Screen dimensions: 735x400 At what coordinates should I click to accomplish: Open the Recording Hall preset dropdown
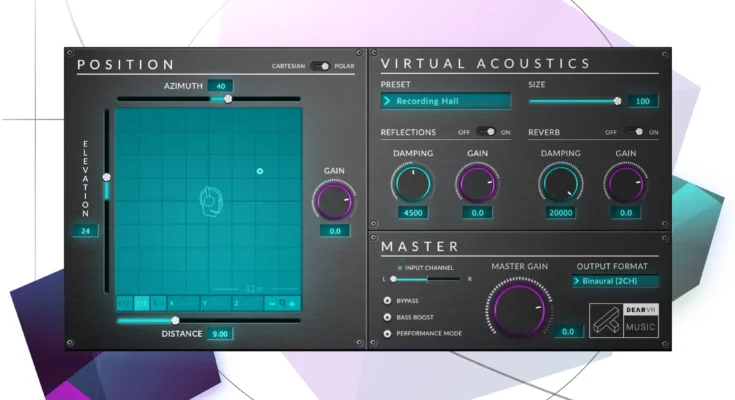coord(445,101)
